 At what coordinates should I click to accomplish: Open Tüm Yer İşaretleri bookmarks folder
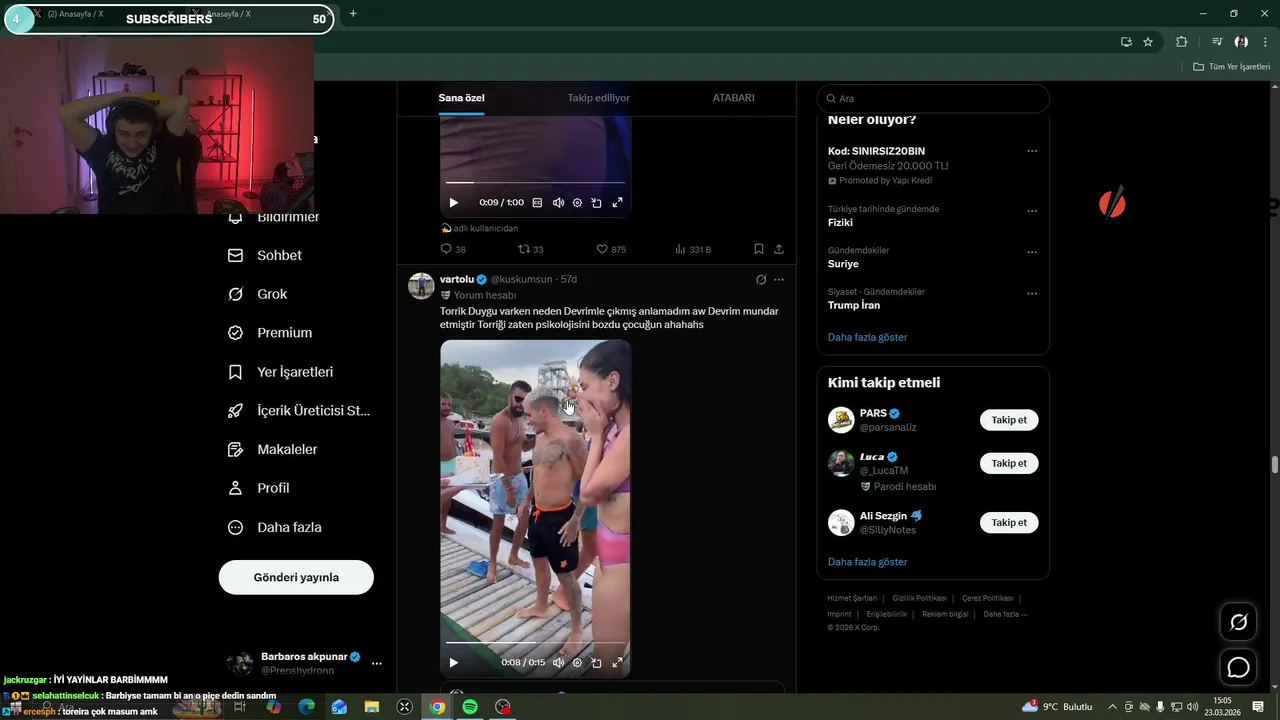[1231, 67]
